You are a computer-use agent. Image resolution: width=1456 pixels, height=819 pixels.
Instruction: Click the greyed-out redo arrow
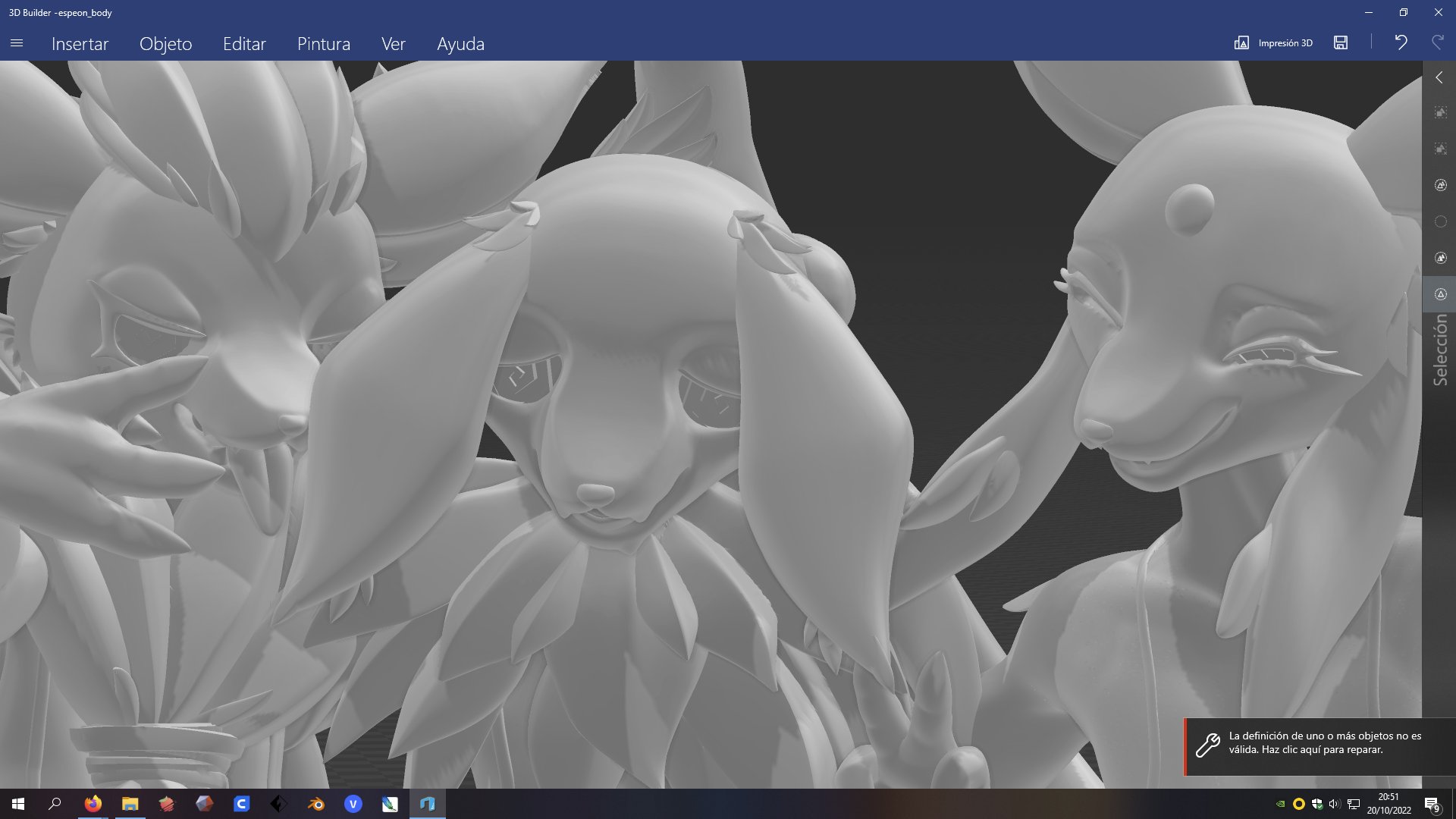(x=1437, y=43)
